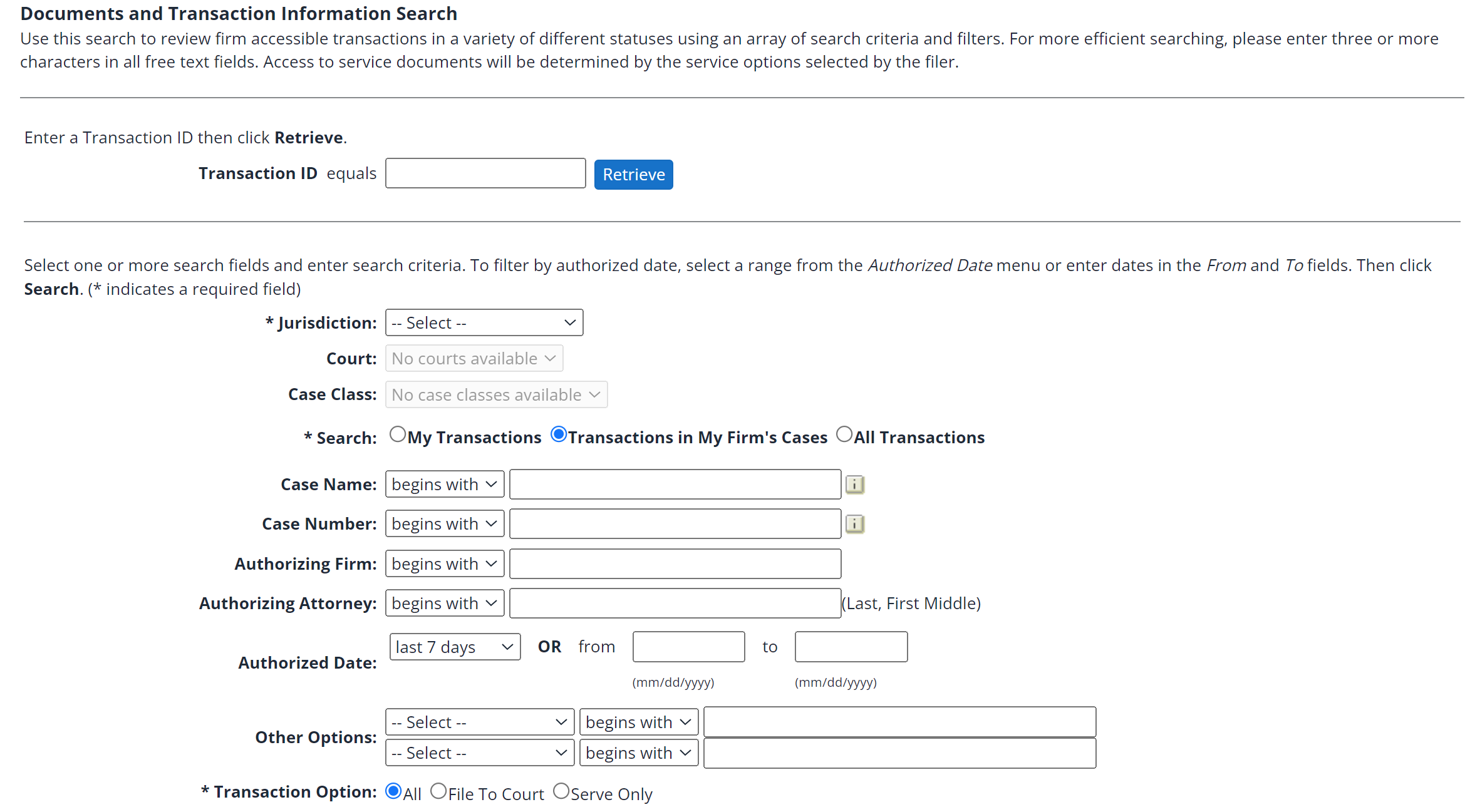Select Transactions in My Firm's Cases option
Viewport: 1475px width, 812px height.
click(559, 434)
